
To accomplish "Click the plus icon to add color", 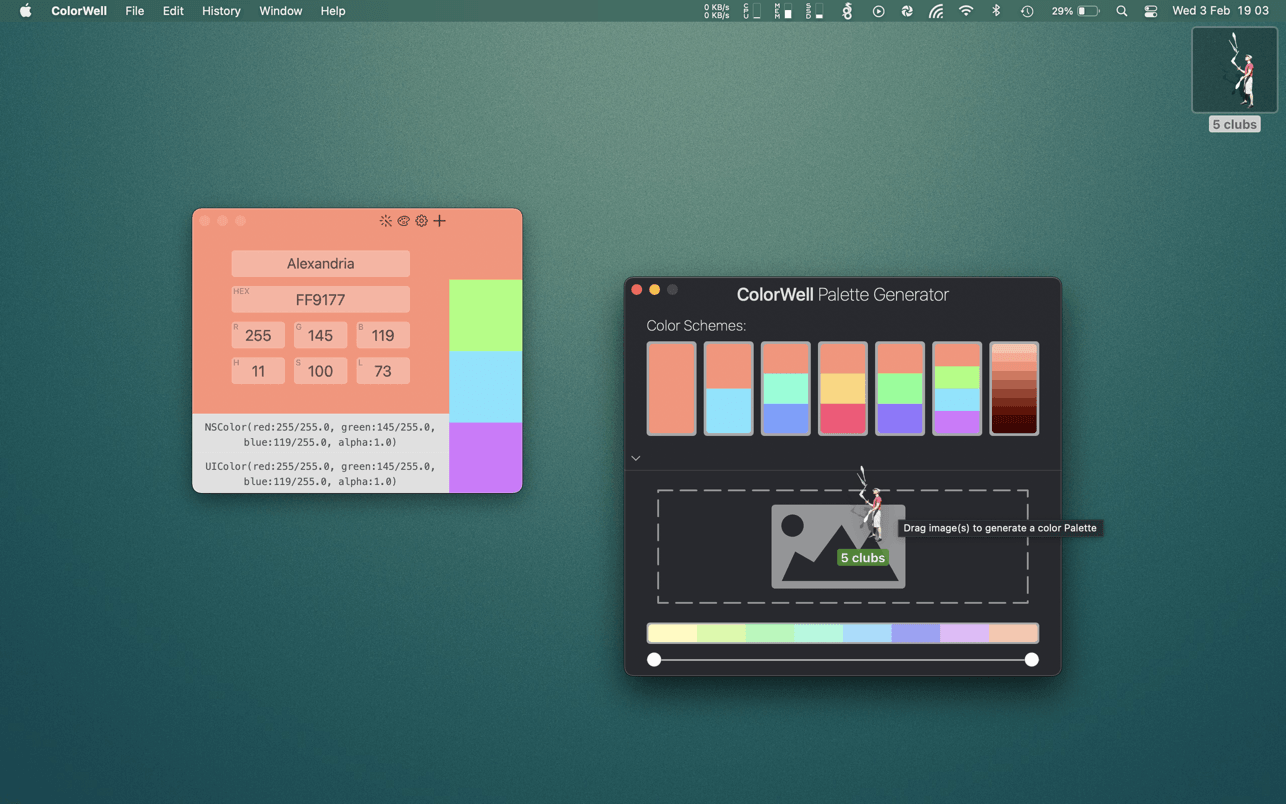I will coord(439,221).
